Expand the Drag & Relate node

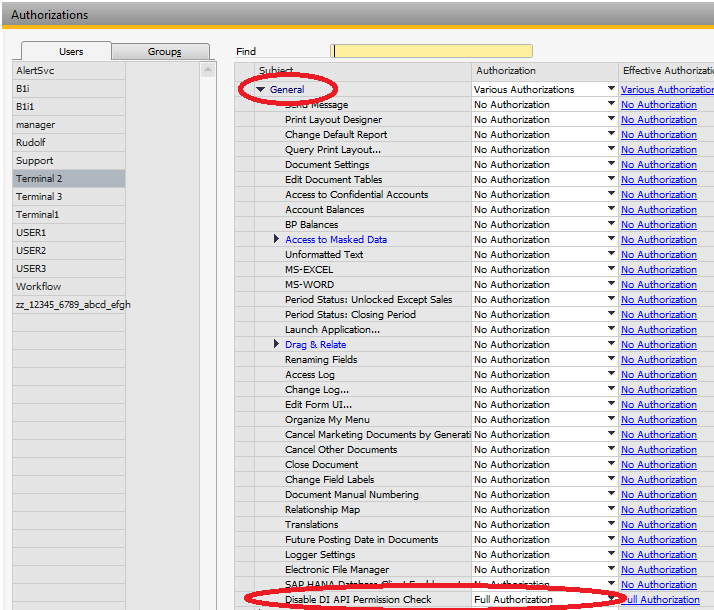[x=277, y=345]
